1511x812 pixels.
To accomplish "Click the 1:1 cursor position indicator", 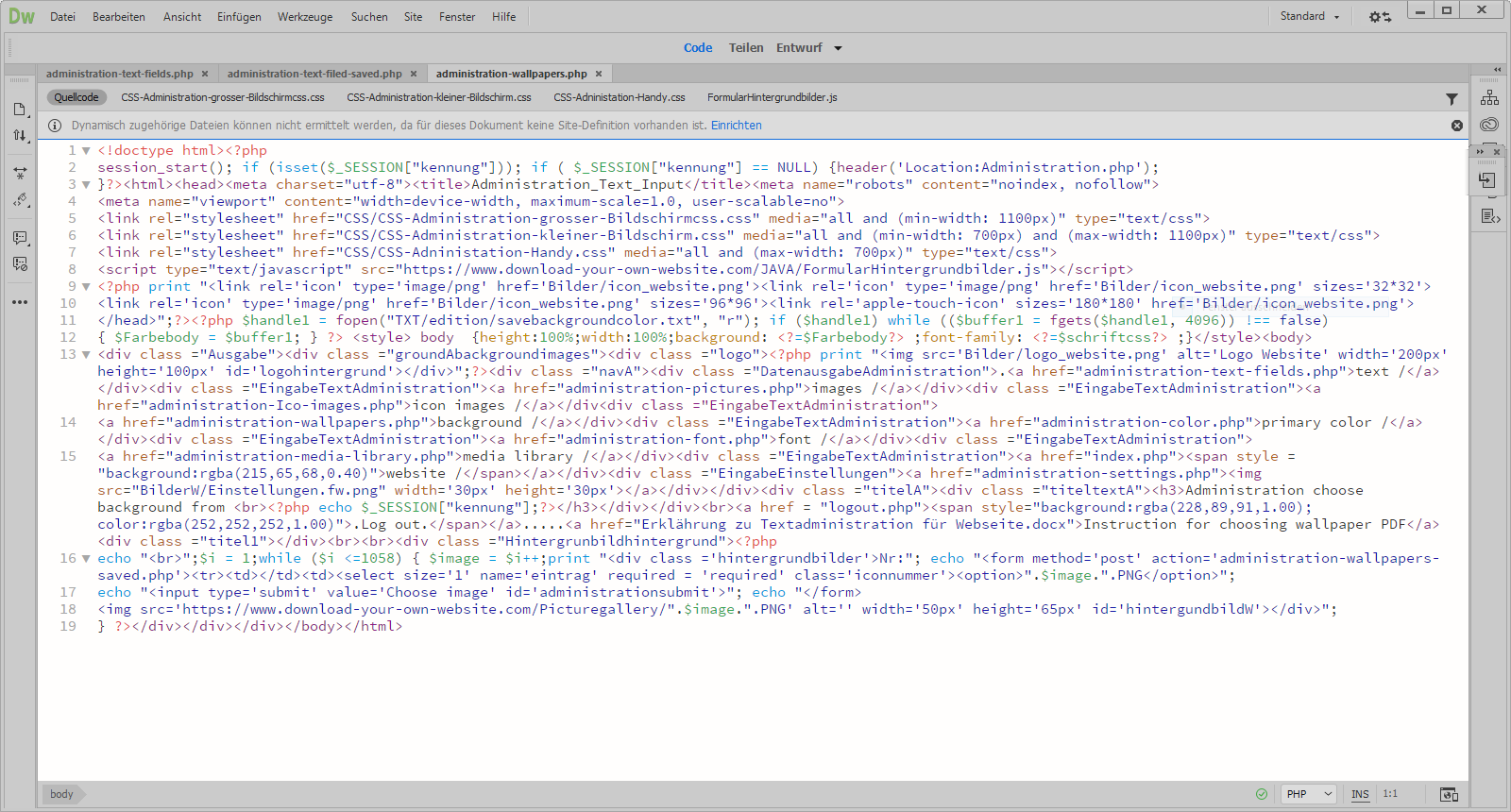I will click(x=1390, y=794).
